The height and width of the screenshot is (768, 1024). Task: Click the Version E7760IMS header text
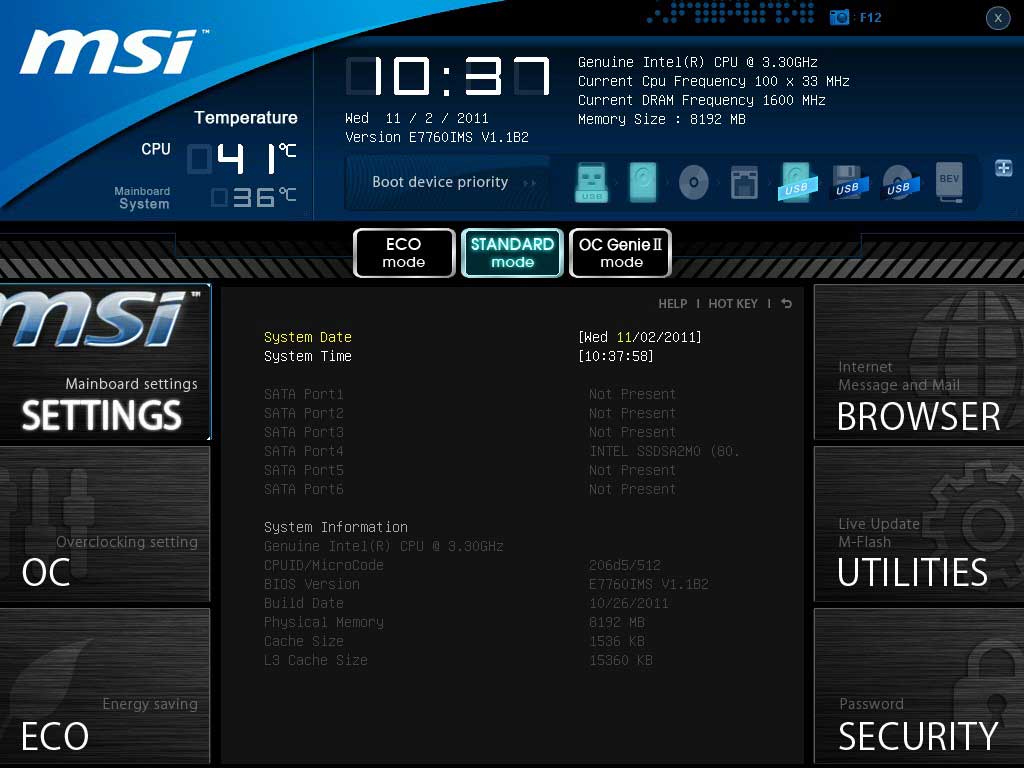(x=437, y=137)
